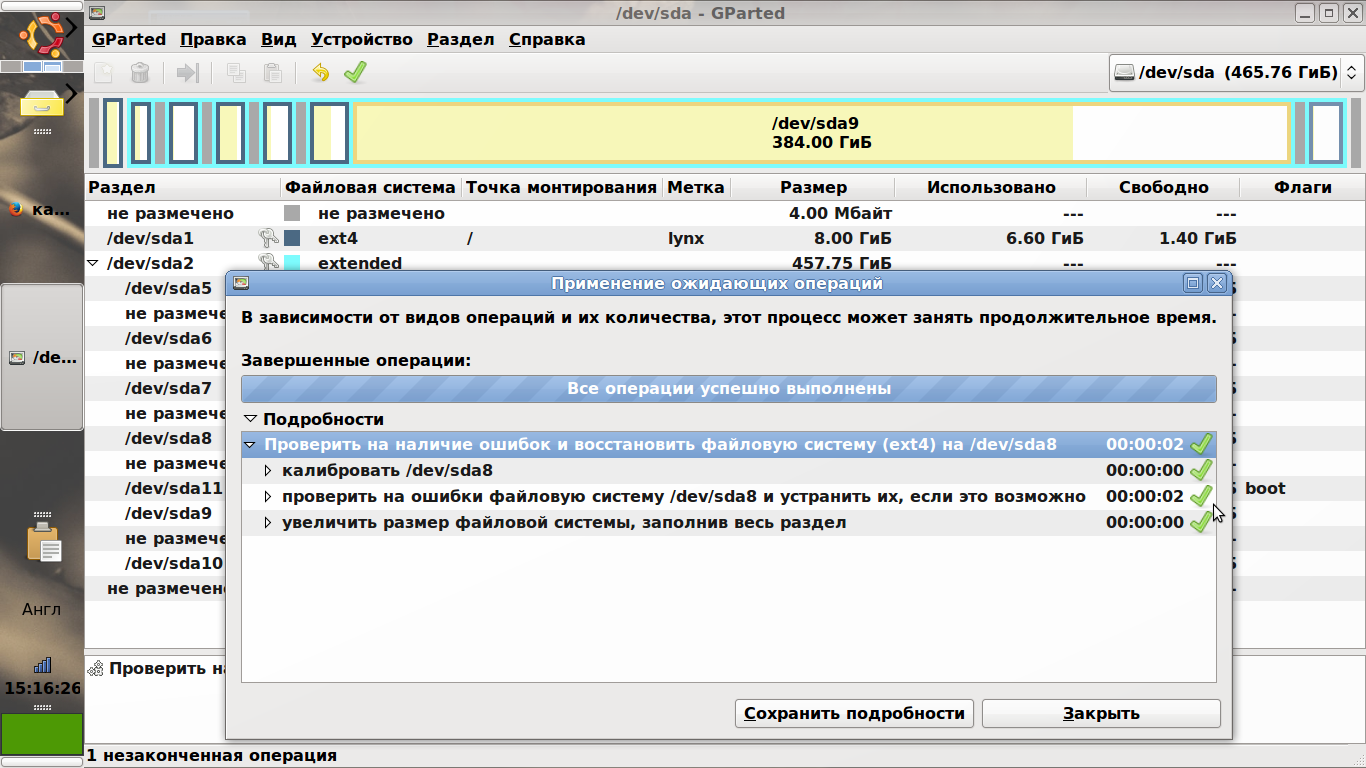This screenshot has width=1366, height=768.
Task: Open the Раздел menu
Action: pos(461,40)
